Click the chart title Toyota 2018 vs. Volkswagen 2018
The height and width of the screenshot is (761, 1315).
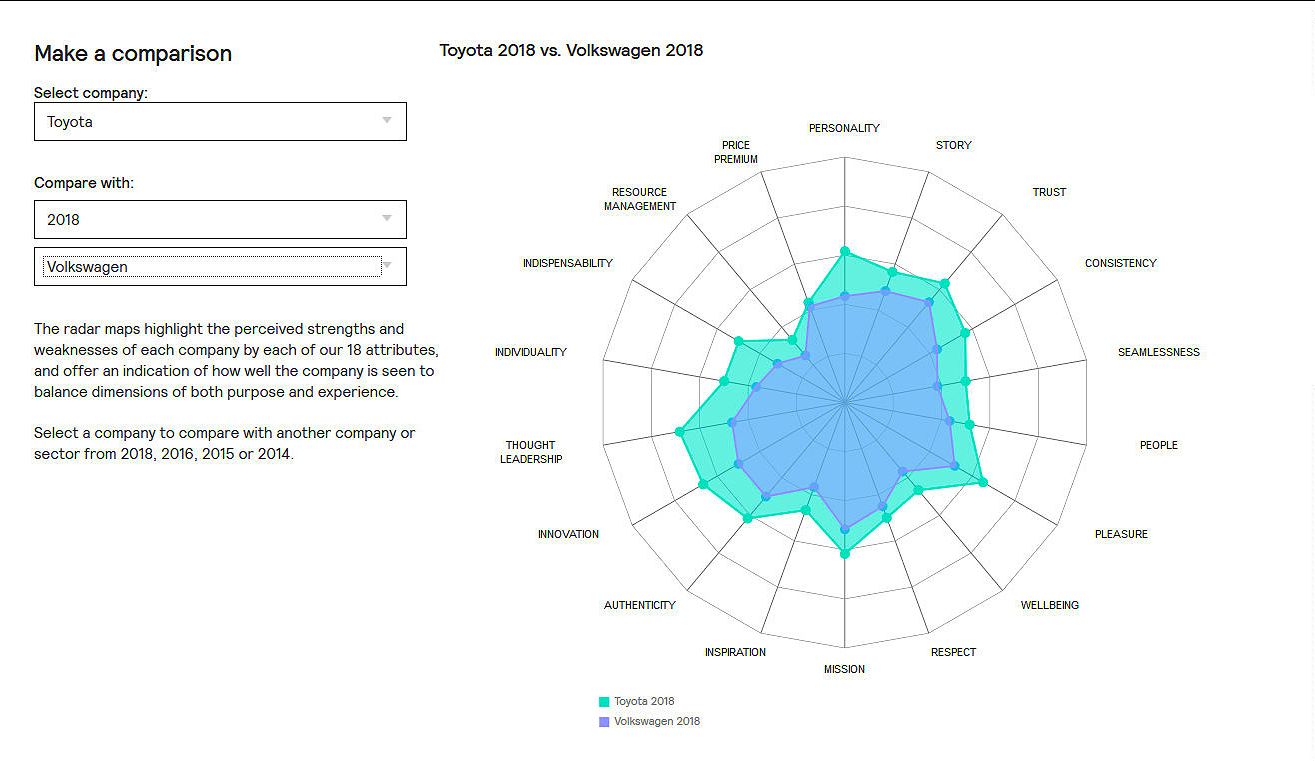tap(571, 50)
